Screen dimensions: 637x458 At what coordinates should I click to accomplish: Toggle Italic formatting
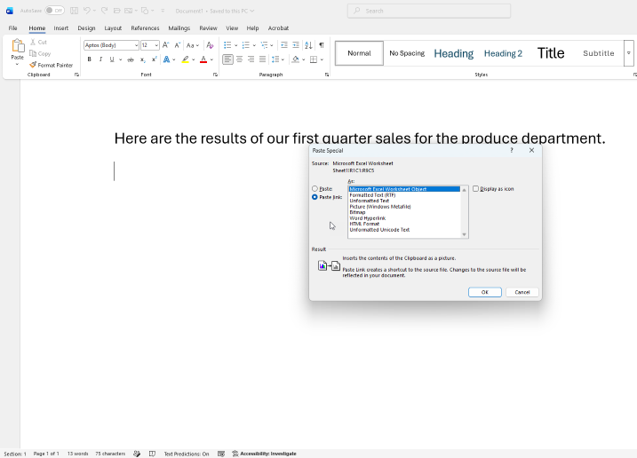[x=101, y=60]
